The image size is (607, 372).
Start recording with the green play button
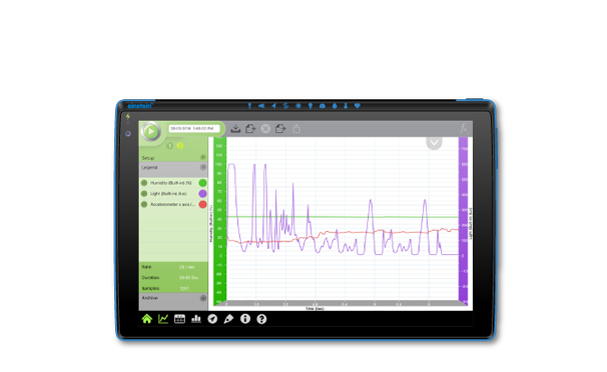pos(151,132)
